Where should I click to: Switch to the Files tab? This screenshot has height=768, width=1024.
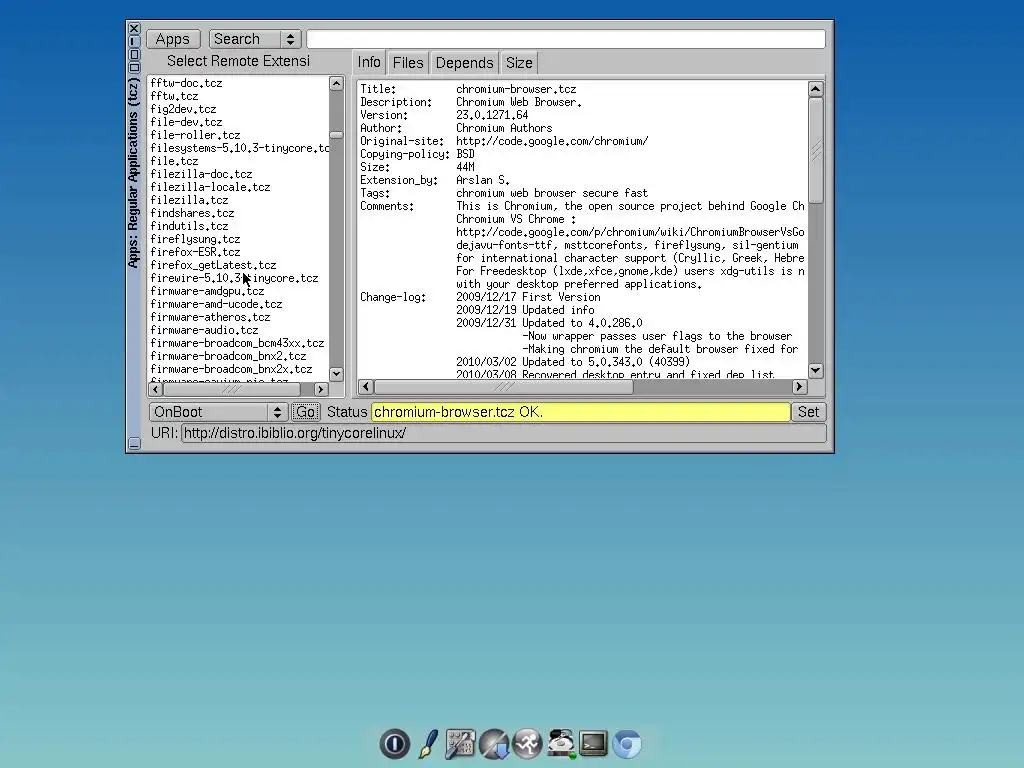408,63
